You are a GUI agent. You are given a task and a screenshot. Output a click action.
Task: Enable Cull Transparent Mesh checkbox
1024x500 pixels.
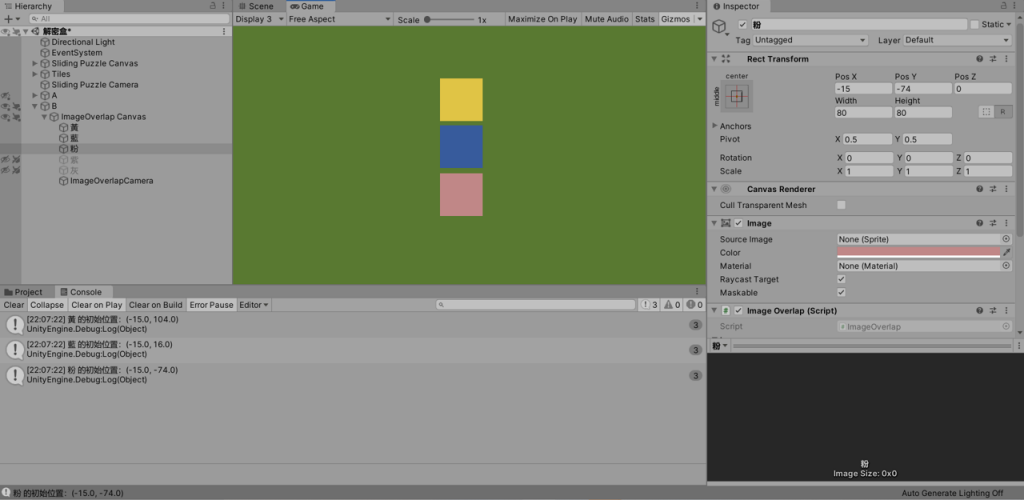(x=841, y=205)
